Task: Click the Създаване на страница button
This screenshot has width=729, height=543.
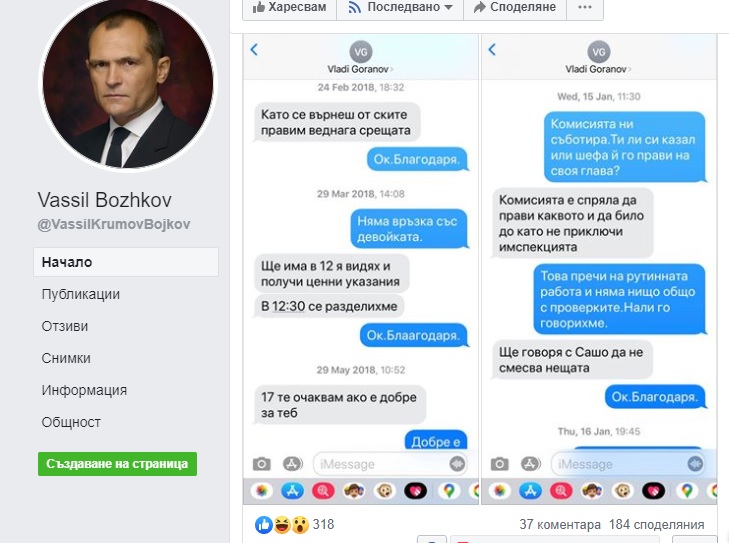Action: [x=118, y=464]
